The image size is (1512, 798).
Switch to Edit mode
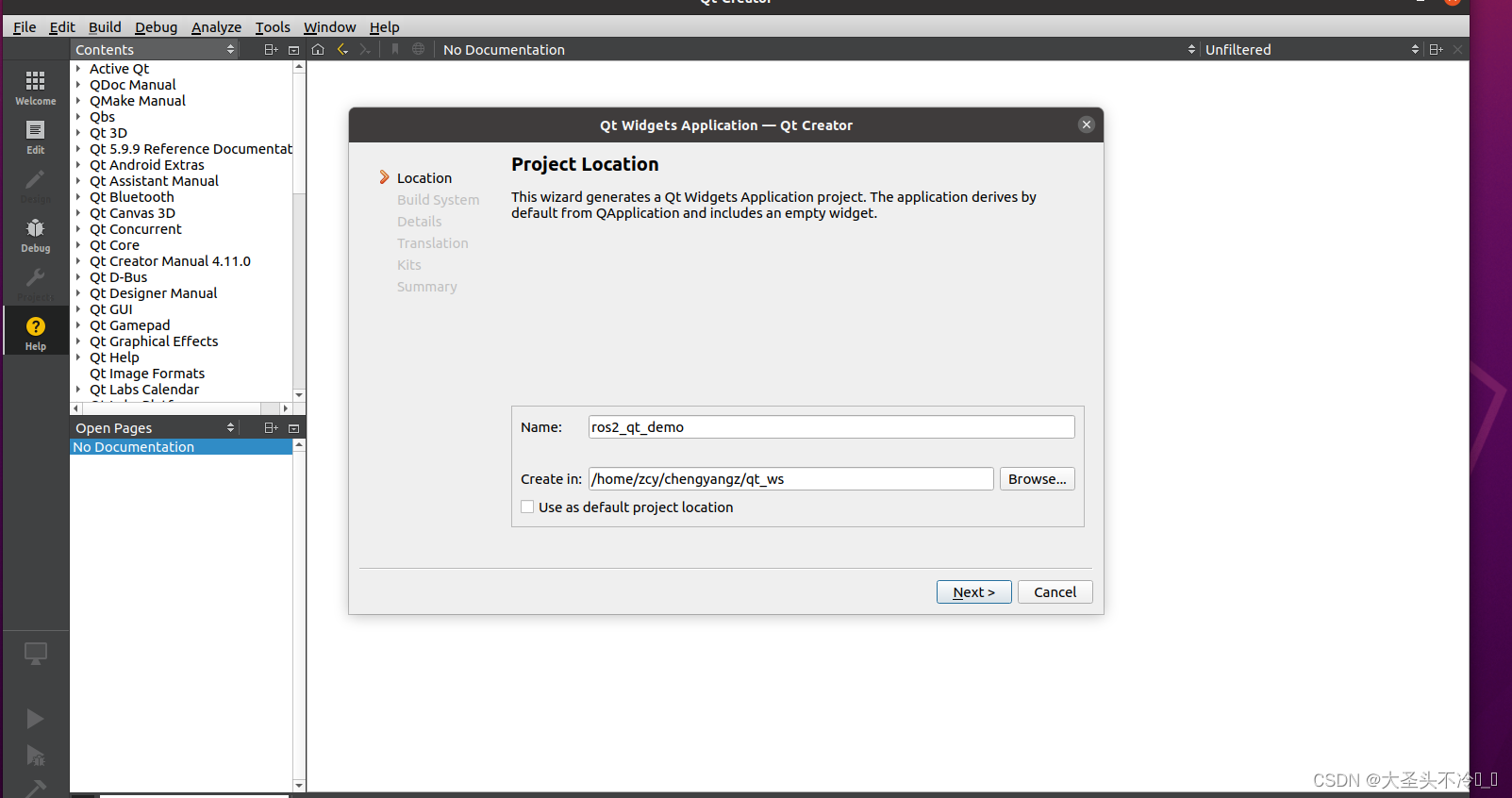click(35, 137)
